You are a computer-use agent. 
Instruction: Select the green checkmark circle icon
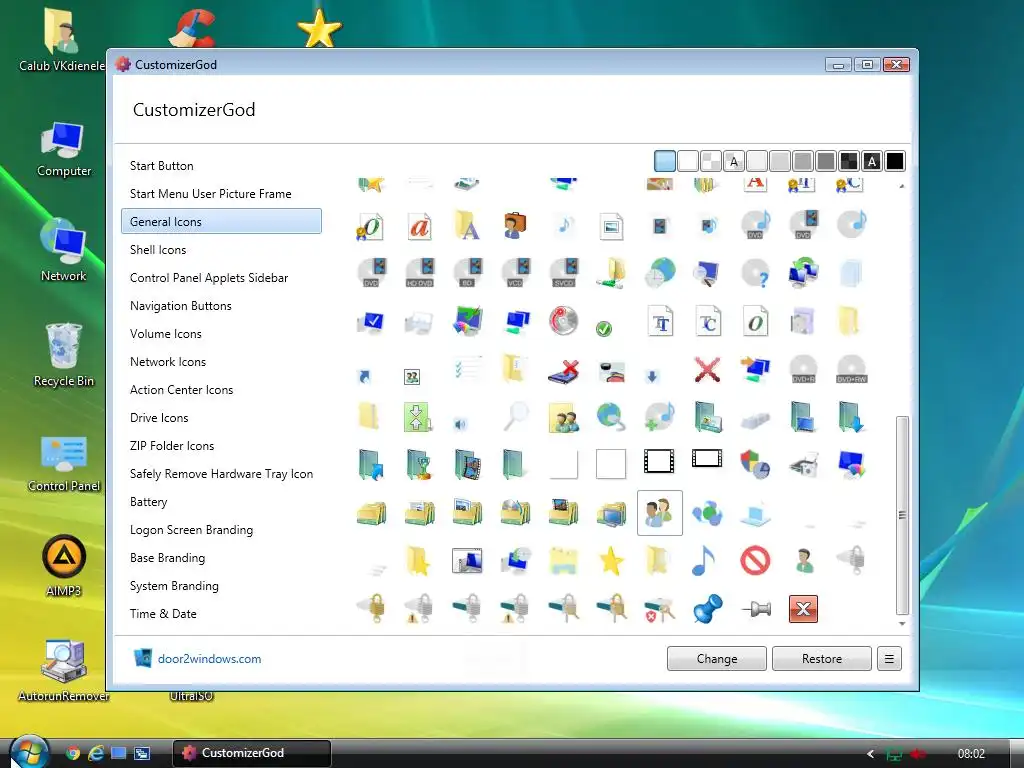pos(604,328)
